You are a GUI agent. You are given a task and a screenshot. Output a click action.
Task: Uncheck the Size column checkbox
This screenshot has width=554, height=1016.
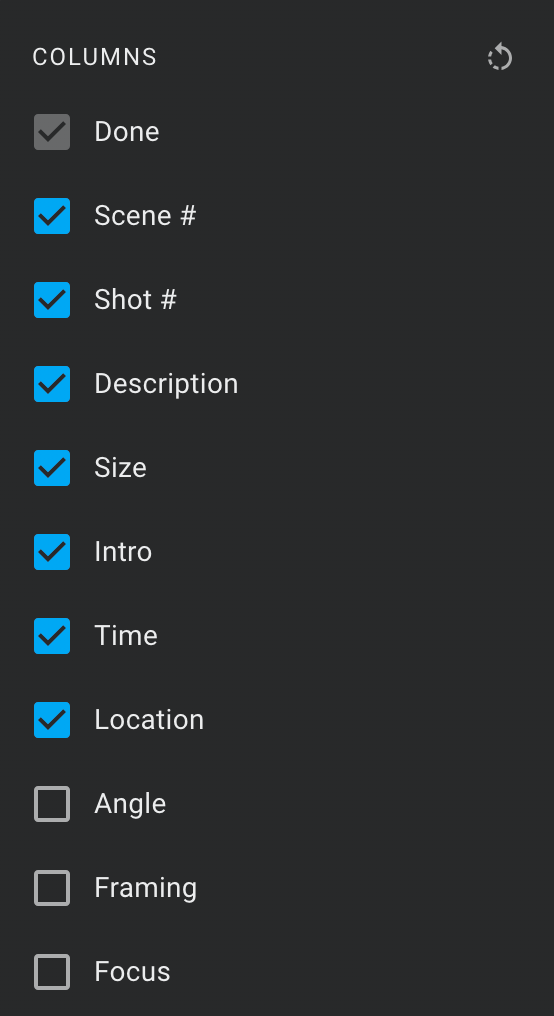point(52,468)
